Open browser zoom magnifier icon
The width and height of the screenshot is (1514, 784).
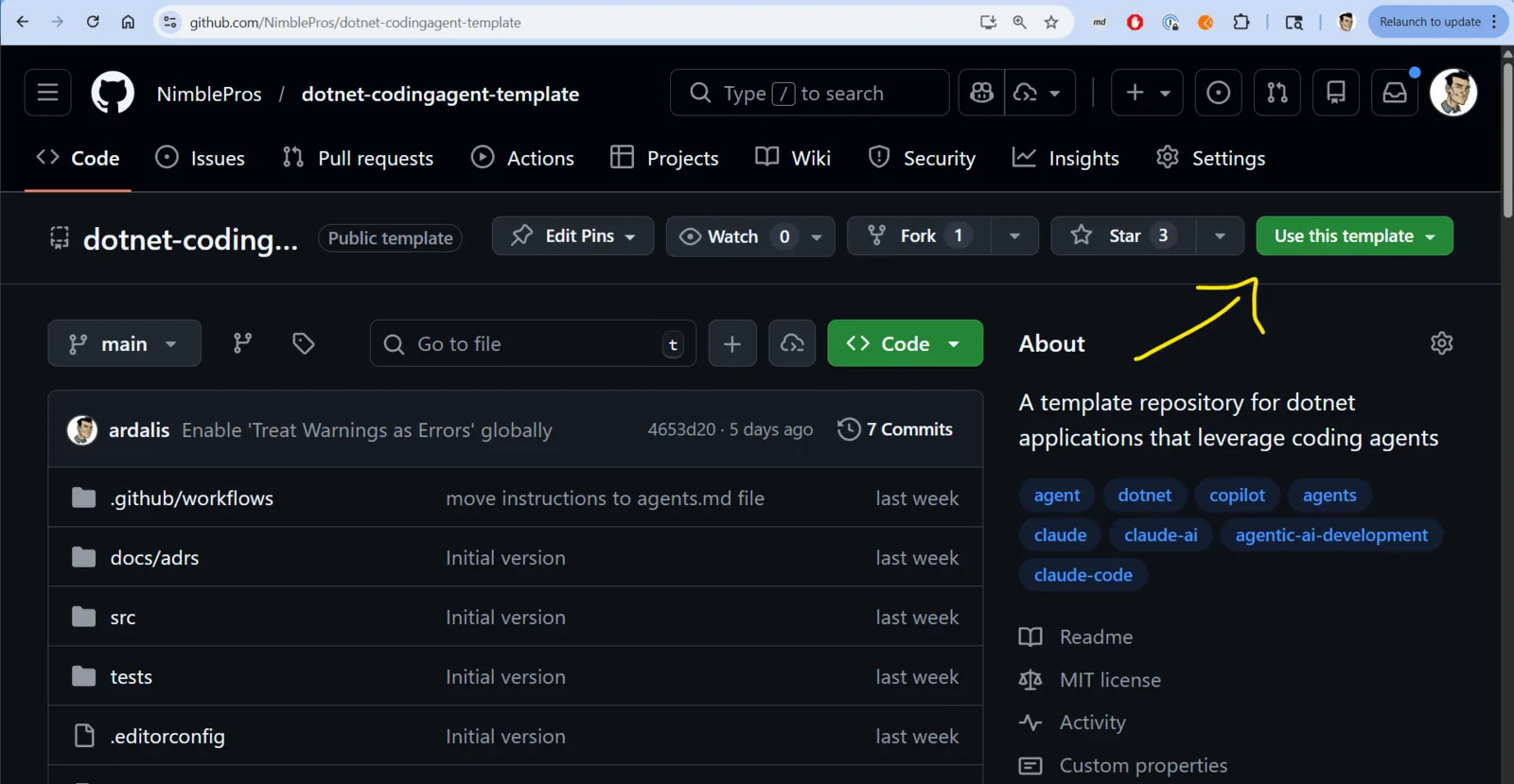point(1019,22)
